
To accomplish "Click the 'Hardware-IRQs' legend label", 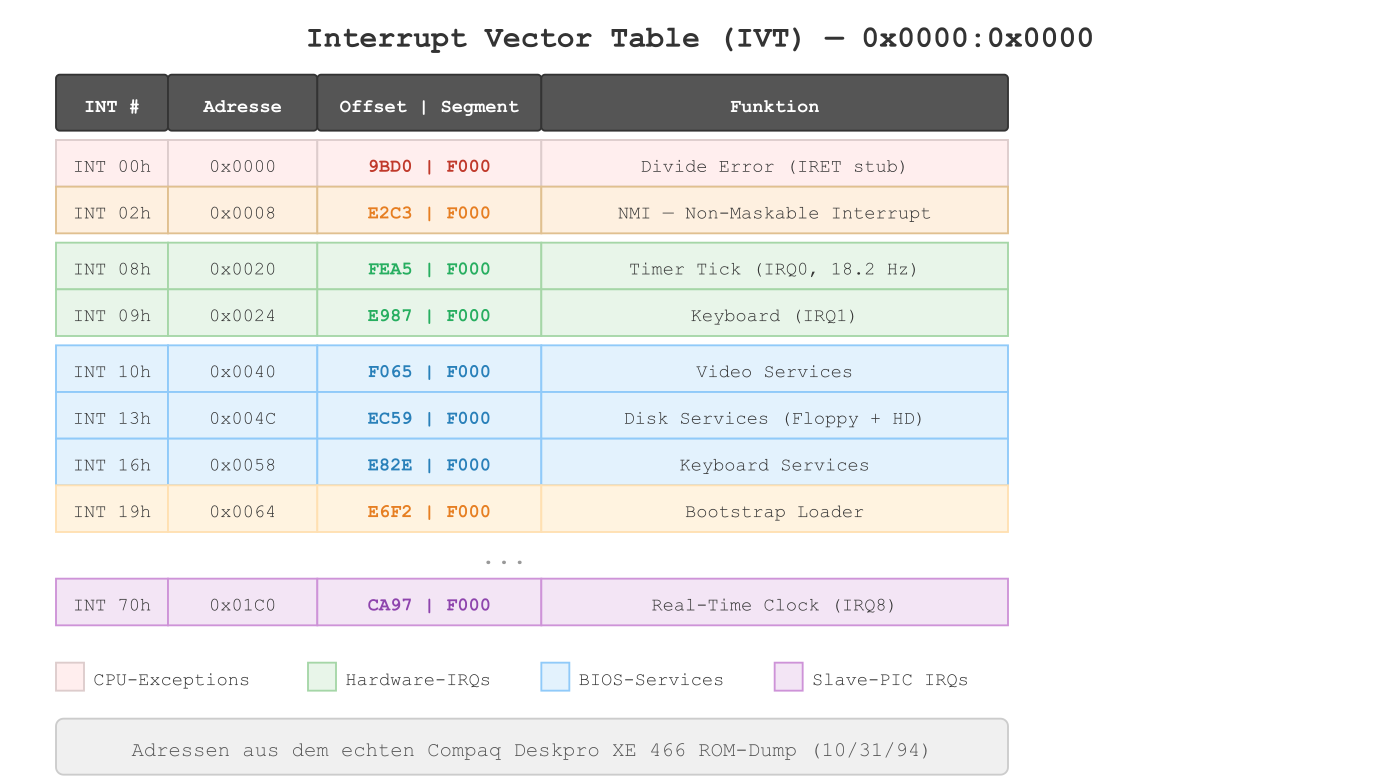I will coord(418,679).
